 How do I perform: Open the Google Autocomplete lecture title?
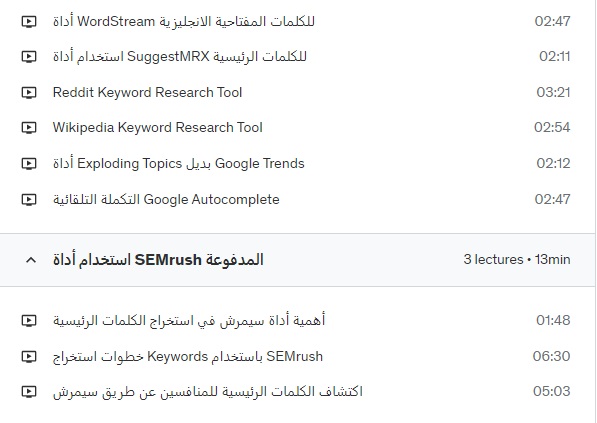pos(166,200)
